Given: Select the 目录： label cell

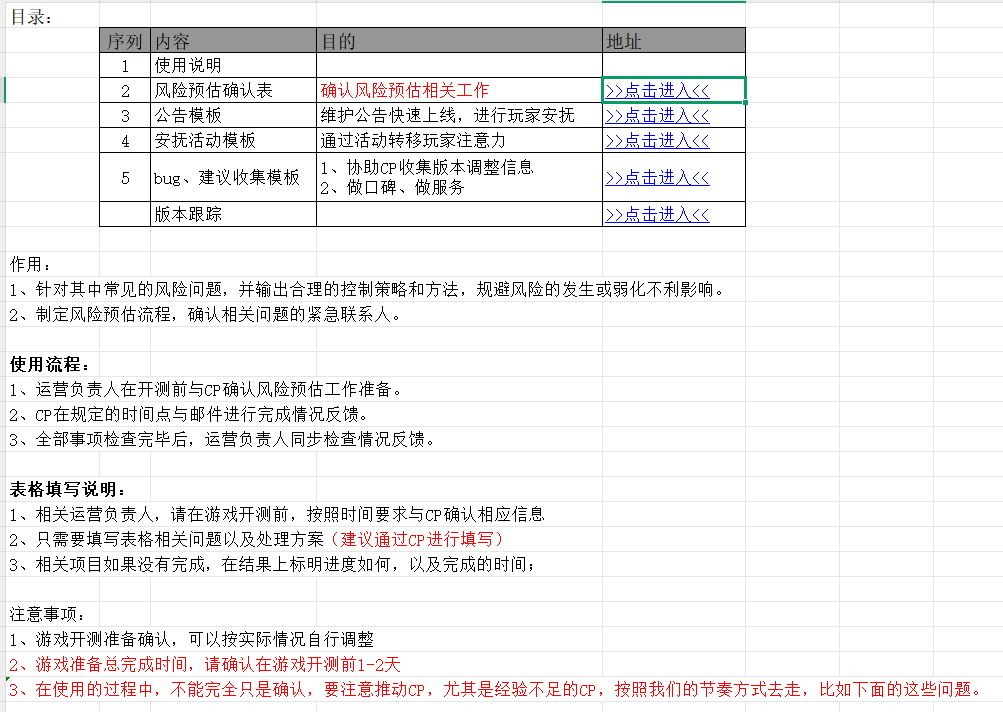Looking at the screenshot, I should coord(31,17).
